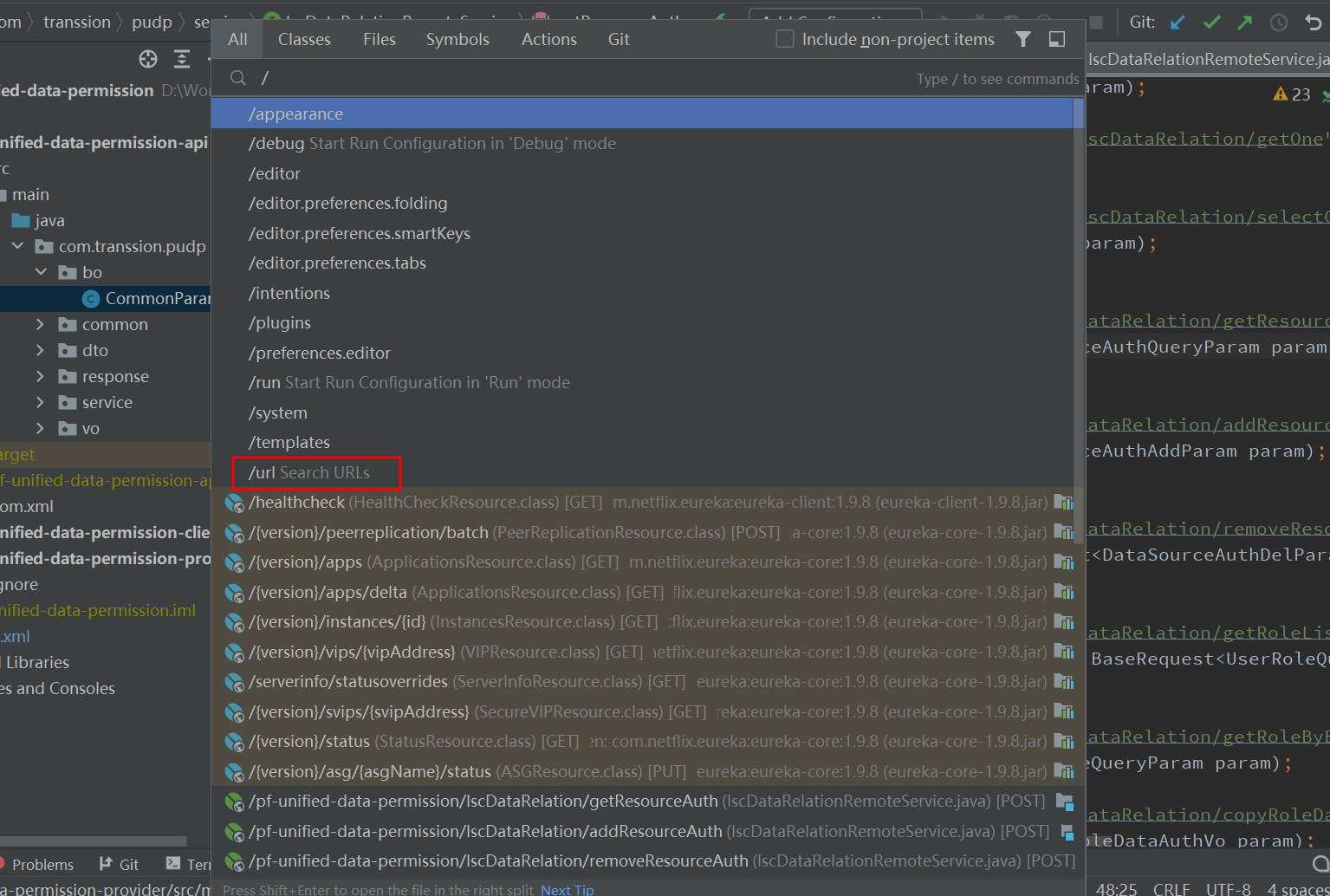This screenshot has width=1330, height=896.
Task: Open getResourceAuth POST endpoint result
Action: tap(642, 801)
